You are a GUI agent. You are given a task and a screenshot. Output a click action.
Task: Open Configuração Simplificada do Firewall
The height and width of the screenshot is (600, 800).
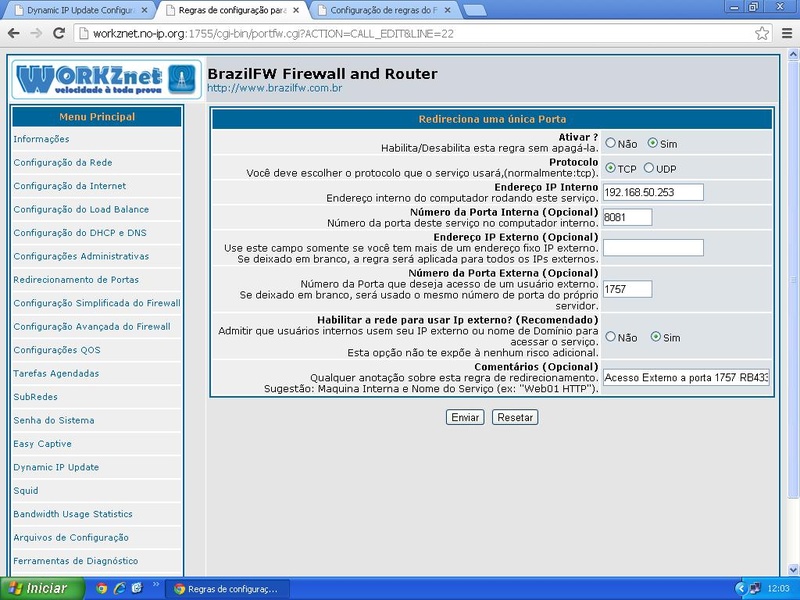(97, 304)
